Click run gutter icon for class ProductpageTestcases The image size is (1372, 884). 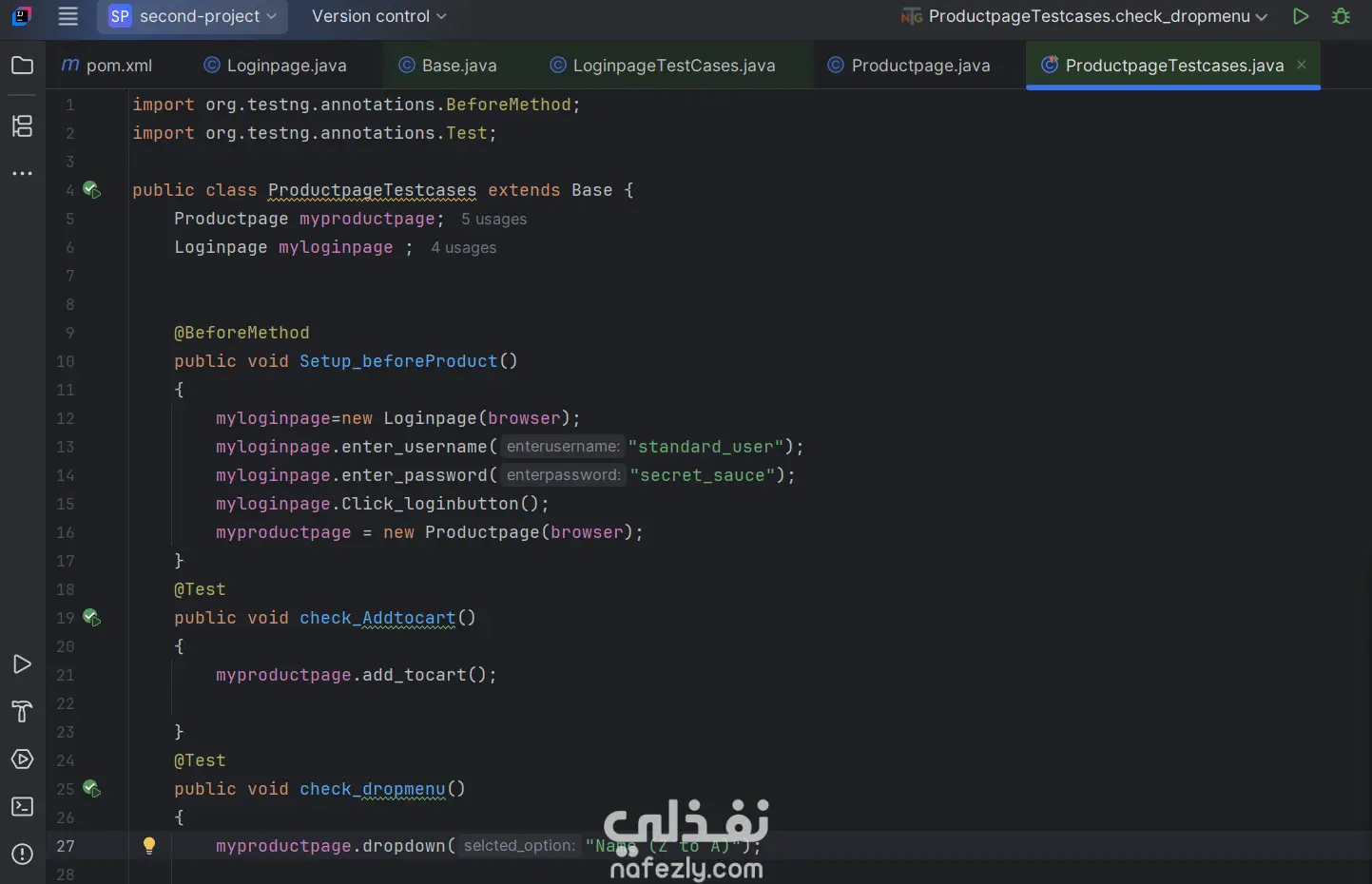click(x=92, y=190)
